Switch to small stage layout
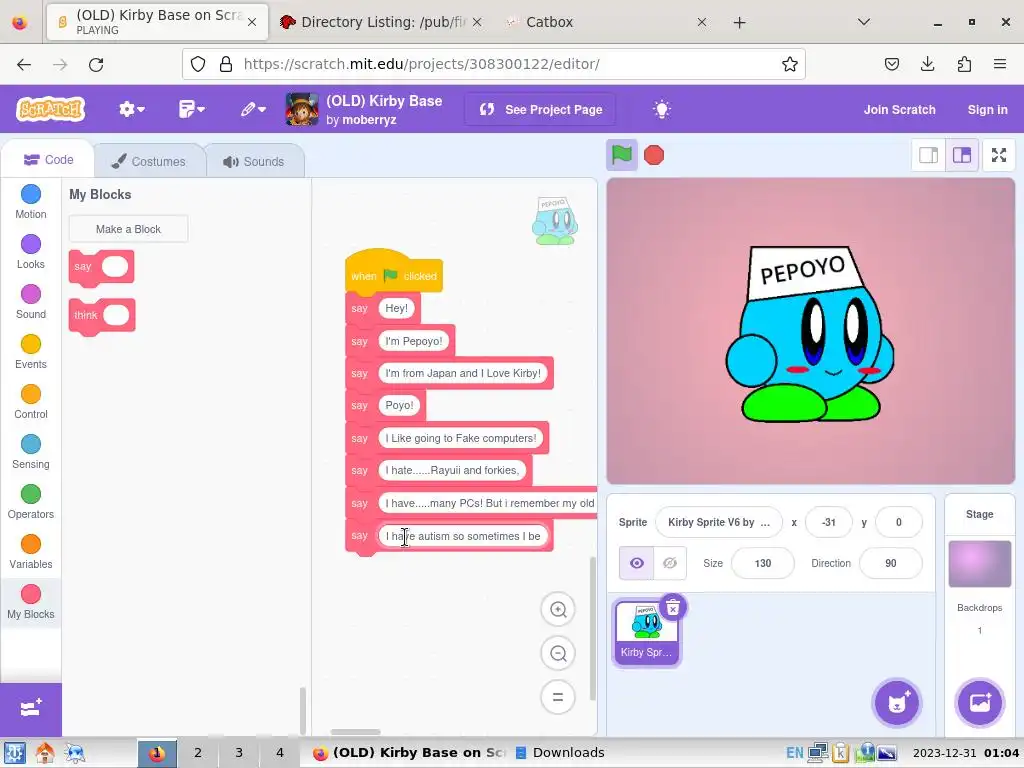This screenshot has width=1024, height=768. click(x=928, y=155)
